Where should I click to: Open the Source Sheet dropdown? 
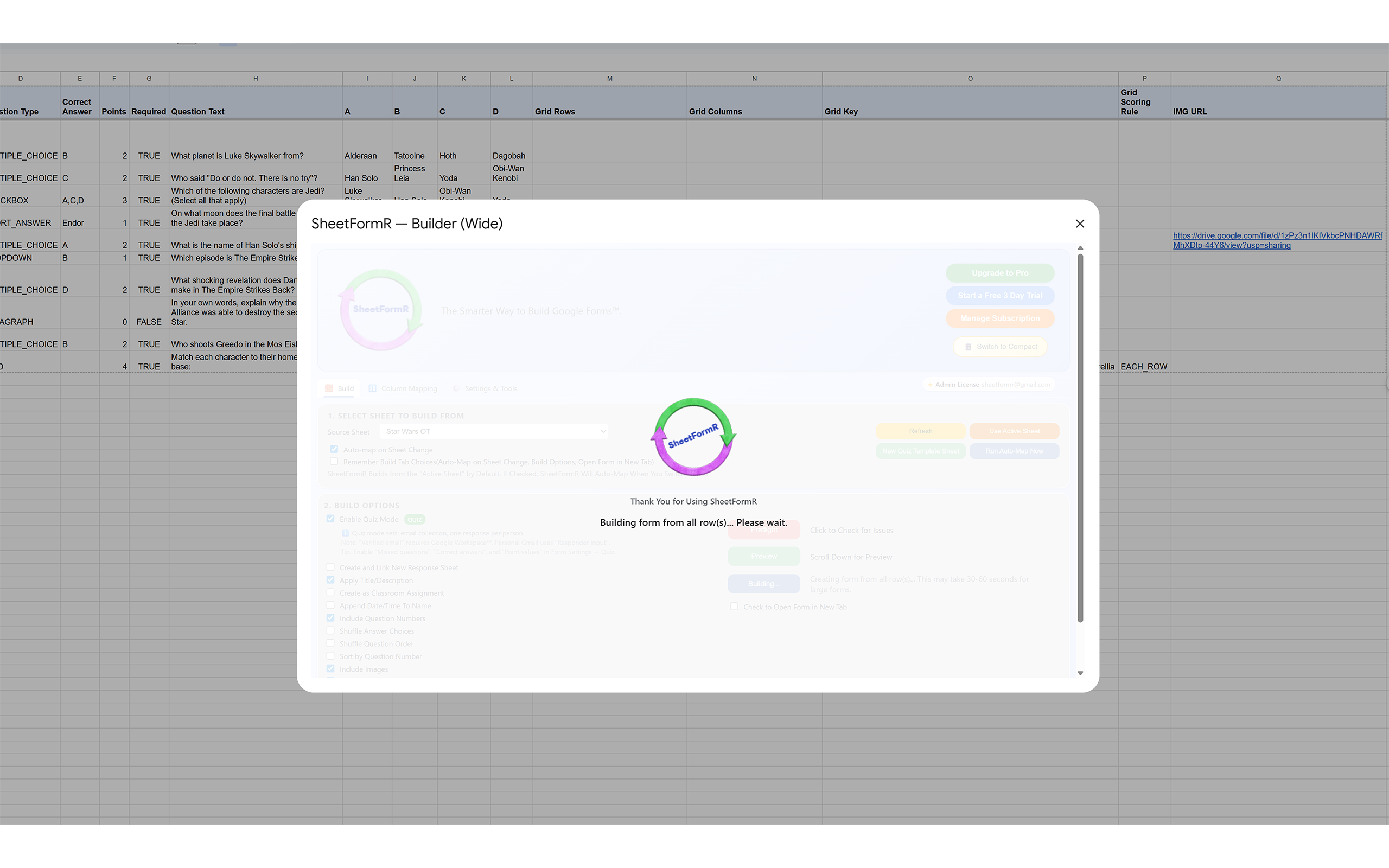[494, 431]
